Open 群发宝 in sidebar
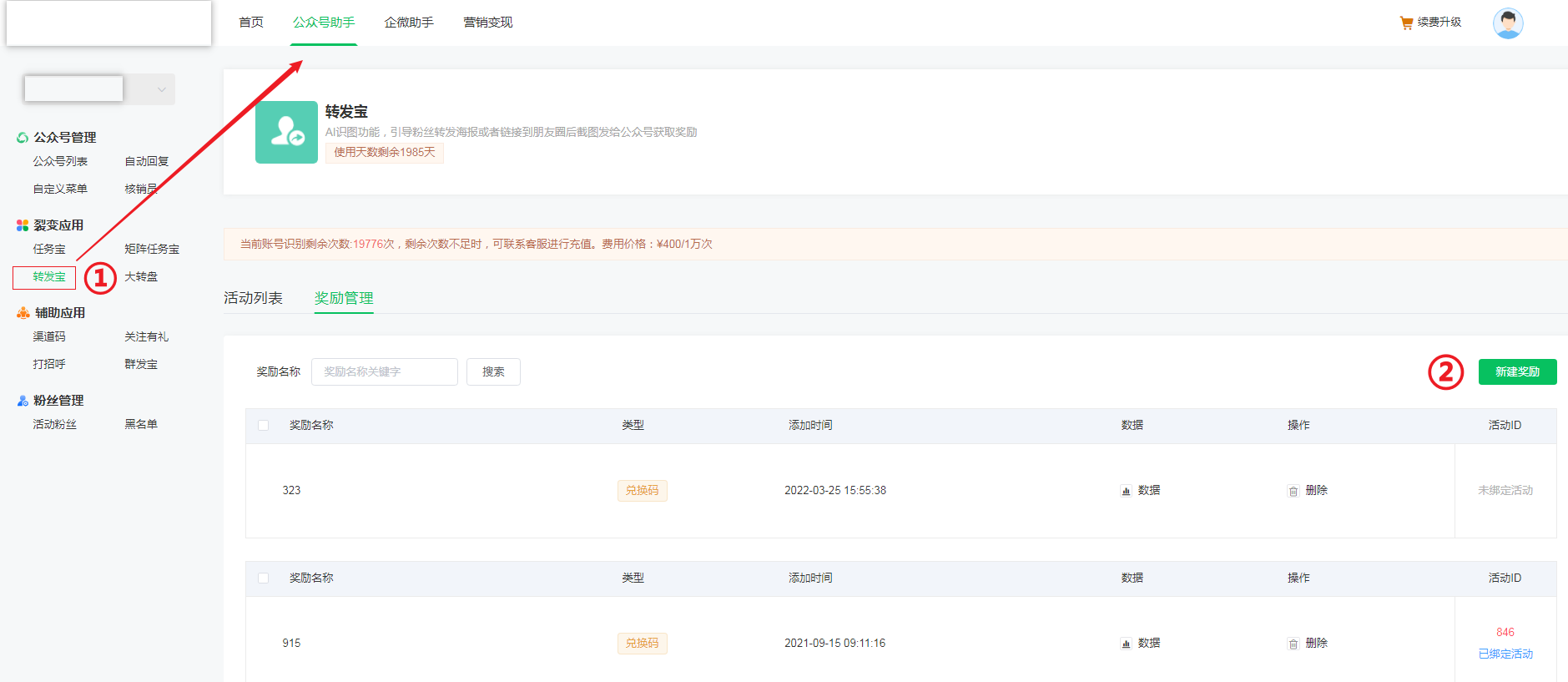1568x682 pixels. [x=141, y=365]
